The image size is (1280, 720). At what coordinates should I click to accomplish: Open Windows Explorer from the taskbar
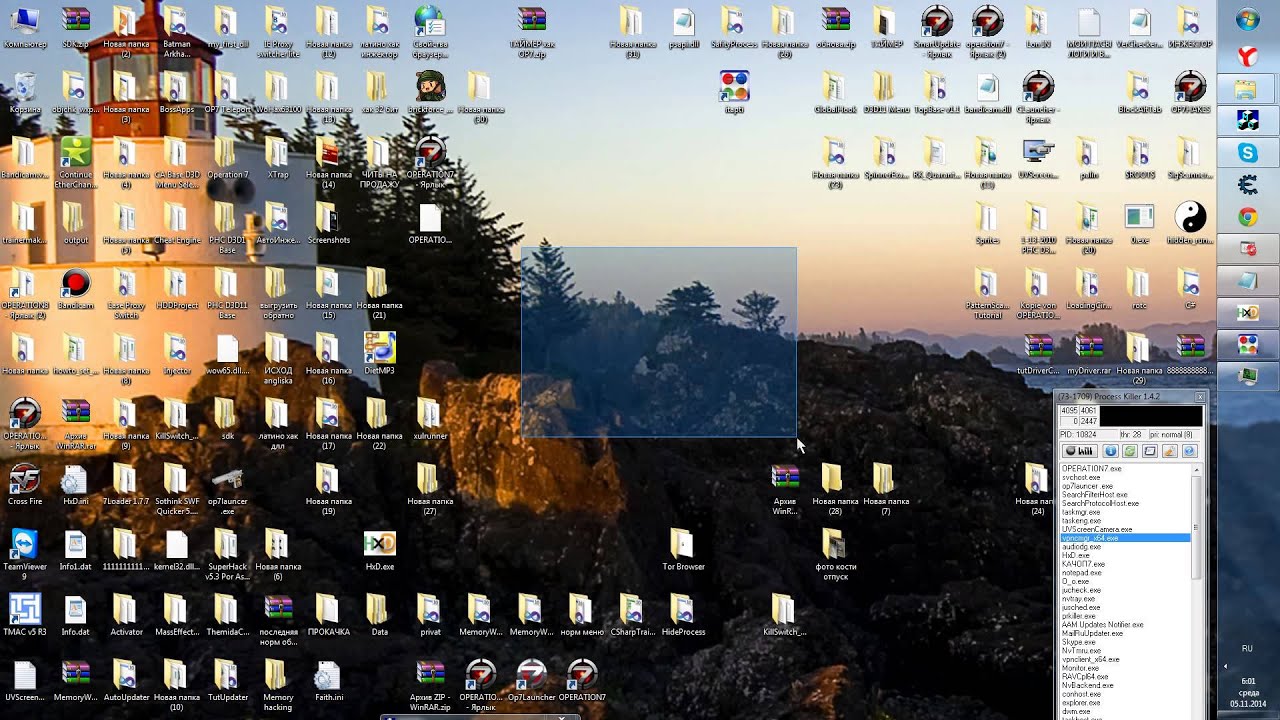(x=1247, y=90)
